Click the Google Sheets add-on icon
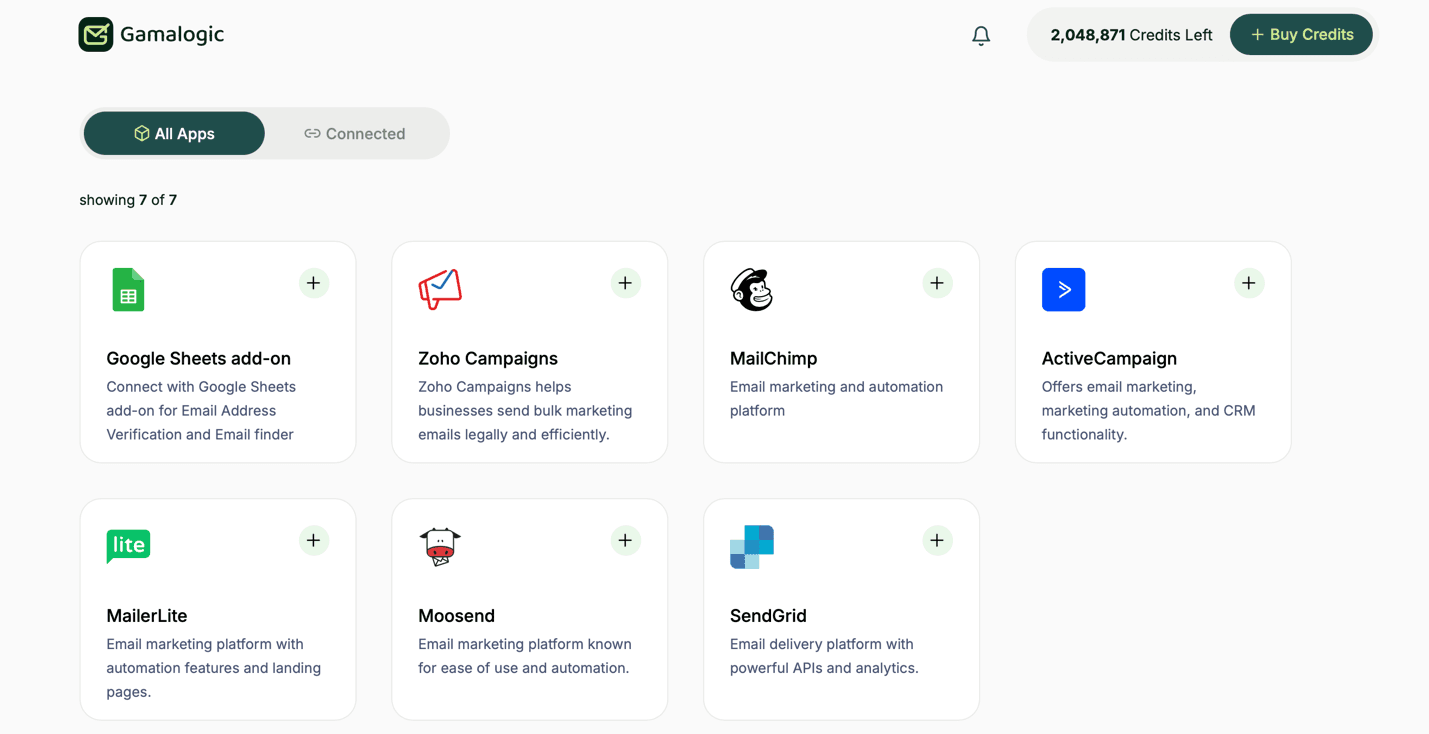The width and height of the screenshot is (1429, 734). pos(128,290)
